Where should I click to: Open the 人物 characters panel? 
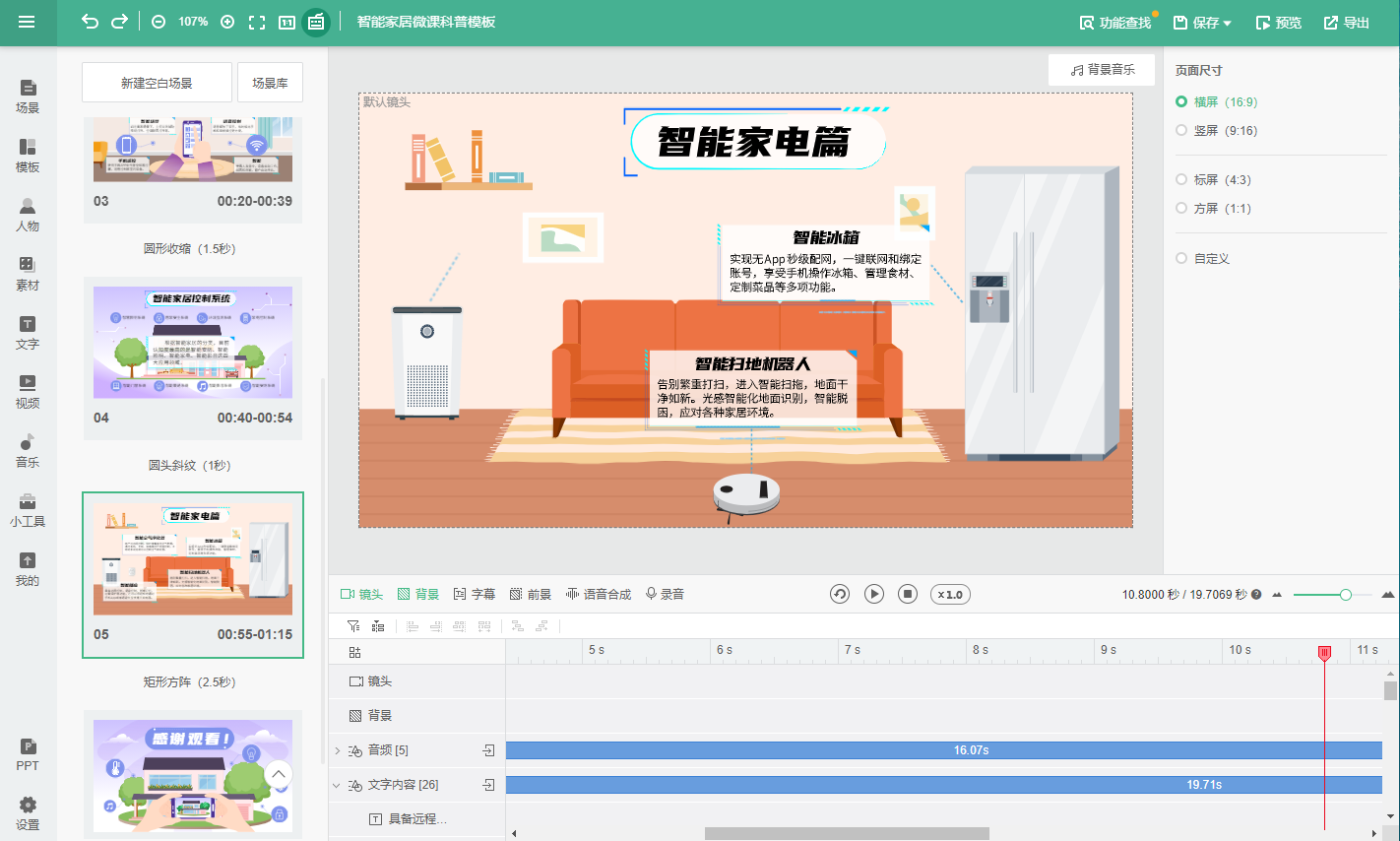click(28, 215)
